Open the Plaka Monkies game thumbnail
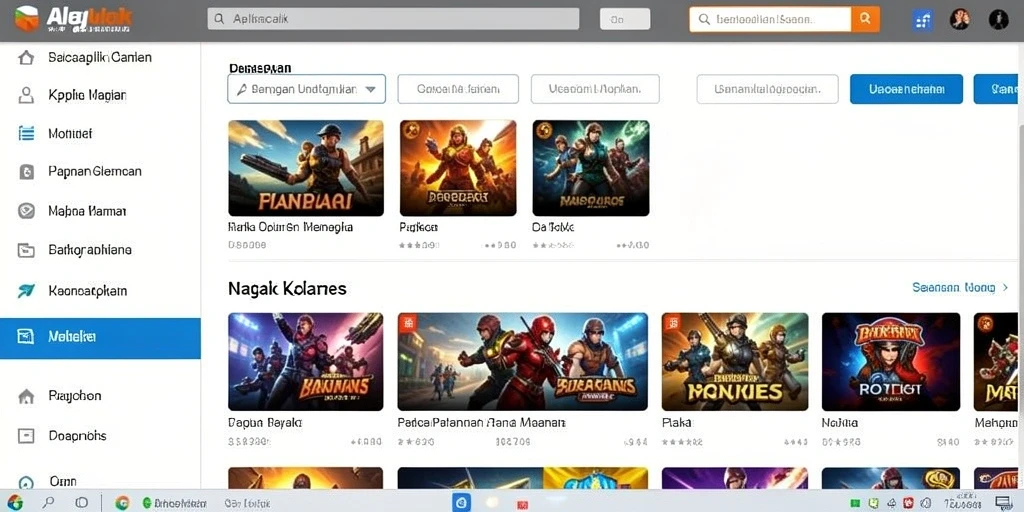 pyautogui.click(x=735, y=361)
